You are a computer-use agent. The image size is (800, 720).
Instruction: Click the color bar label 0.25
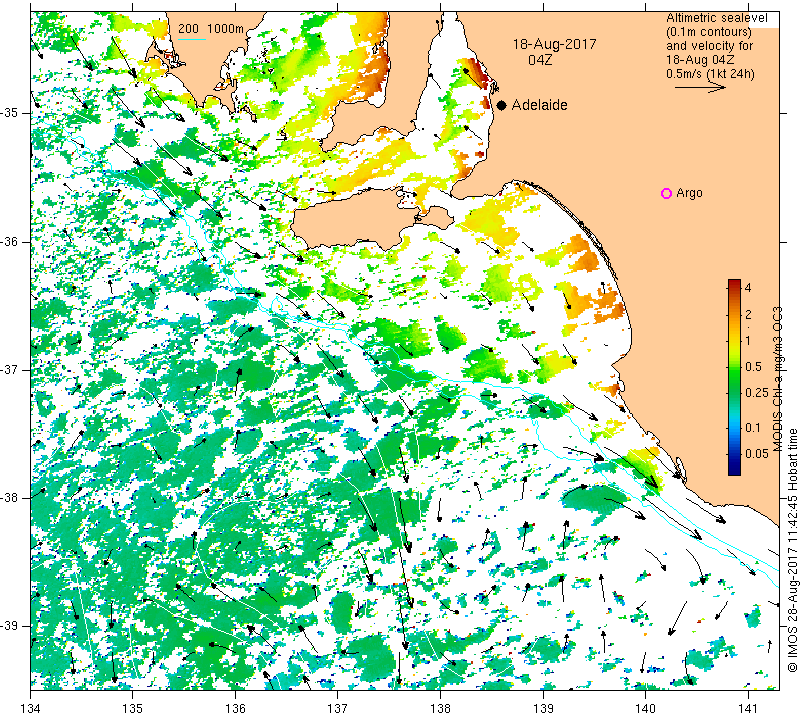[757, 392]
